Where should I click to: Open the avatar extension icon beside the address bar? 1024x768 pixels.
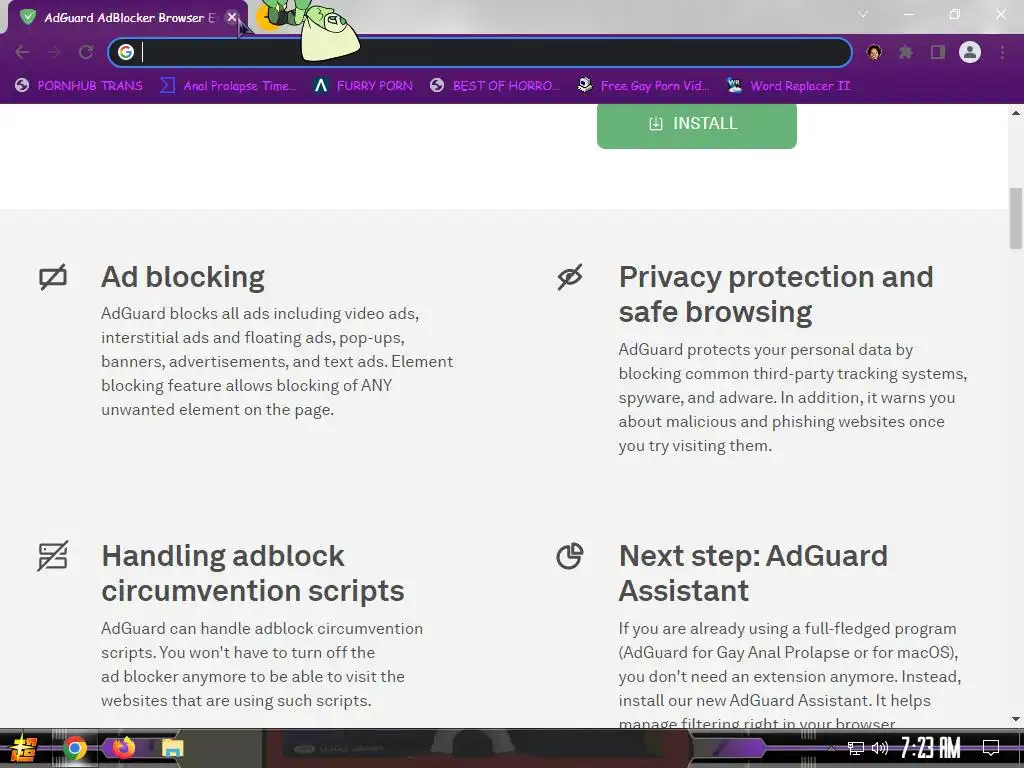[x=874, y=52]
